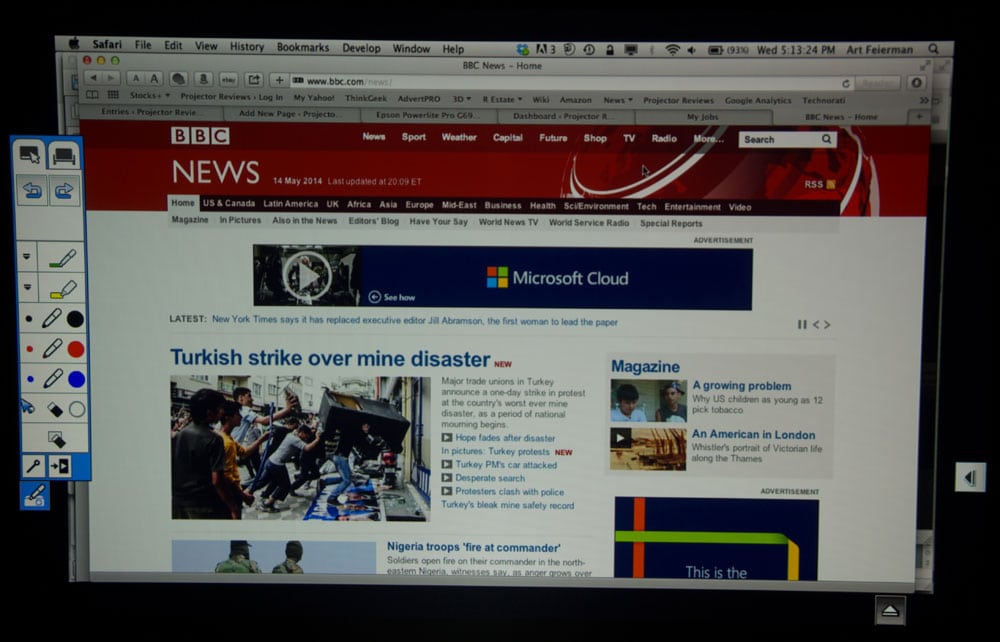
Task: Pick the black pen icon
Action: click(x=52, y=318)
